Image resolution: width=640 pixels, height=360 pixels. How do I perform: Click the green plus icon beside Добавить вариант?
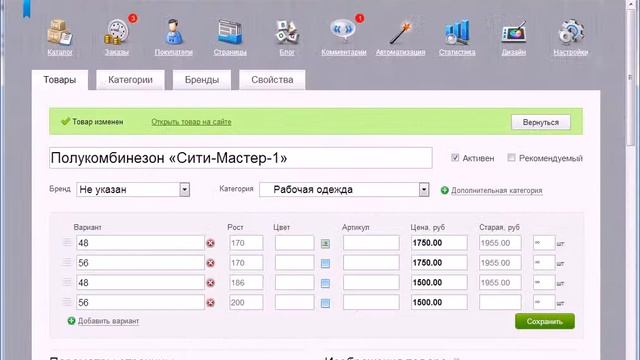(71, 321)
